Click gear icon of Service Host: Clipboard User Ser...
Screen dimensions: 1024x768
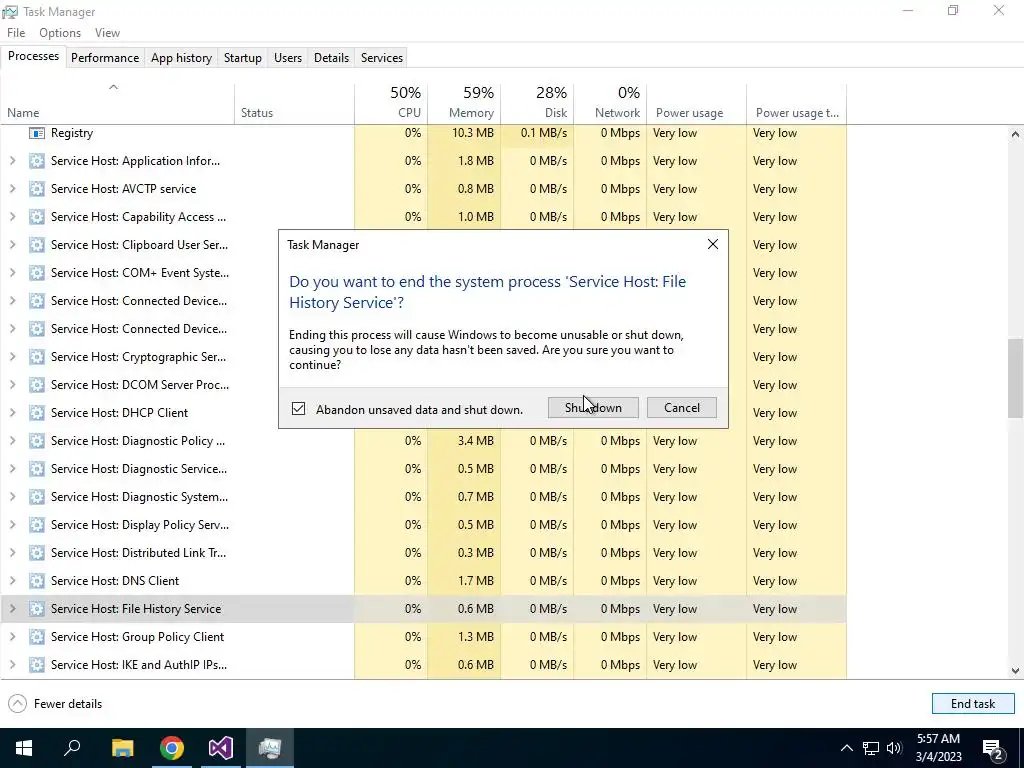point(37,245)
